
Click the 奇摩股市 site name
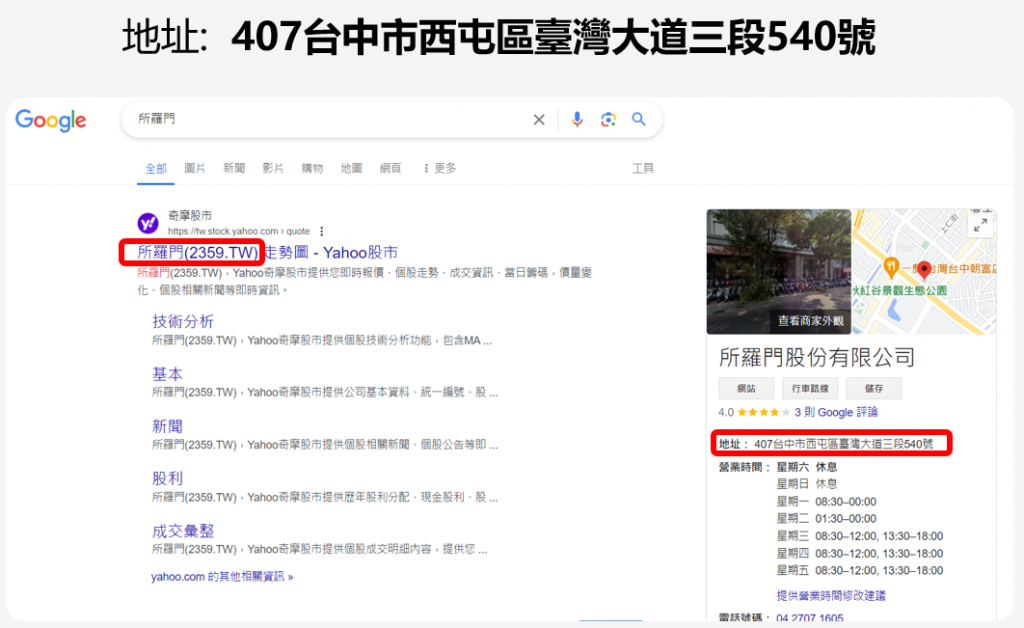[190, 215]
